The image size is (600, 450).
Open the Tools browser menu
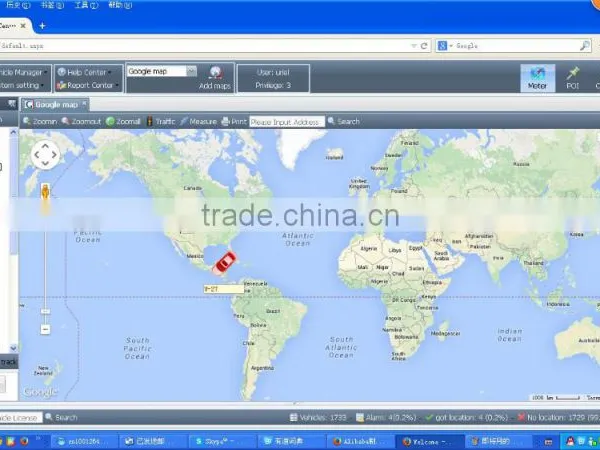(x=86, y=5)
